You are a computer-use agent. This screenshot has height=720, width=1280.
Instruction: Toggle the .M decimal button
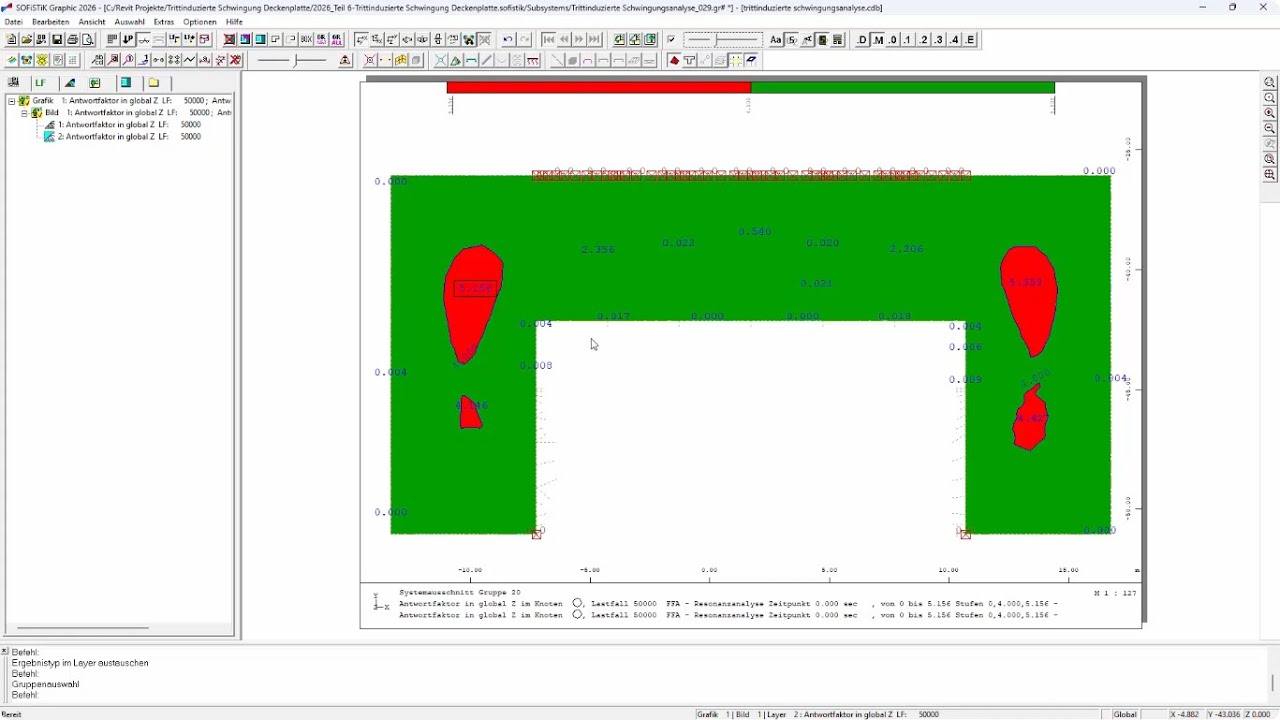(x=878, y=40)
